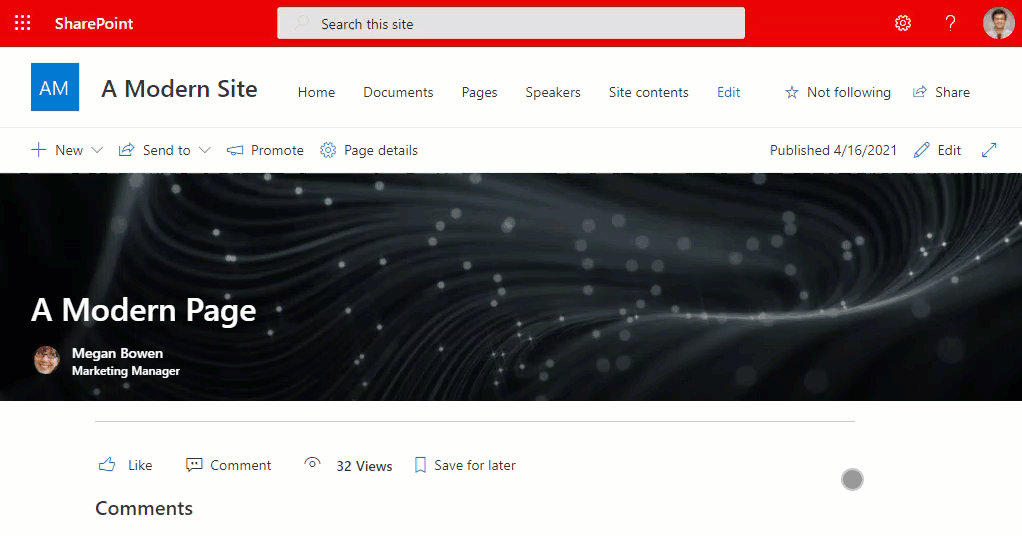This screenshot has width=1022, height=536.
Task: Open the settings gear in header
Action: pyautogui.click(x=903, y=23)
